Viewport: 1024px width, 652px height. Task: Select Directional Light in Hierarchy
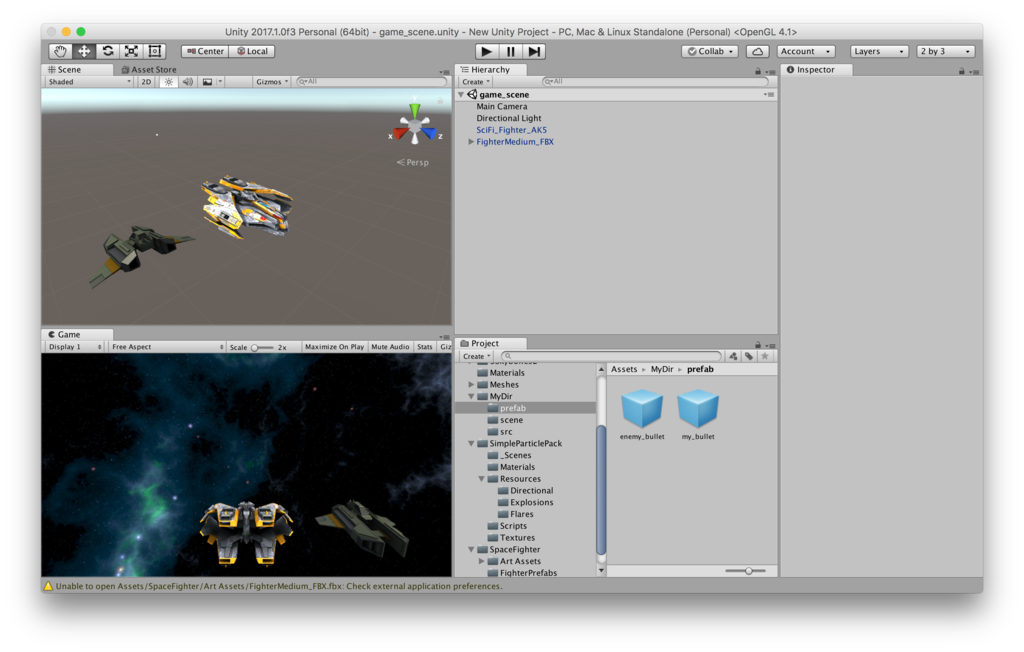click(509, 118)
